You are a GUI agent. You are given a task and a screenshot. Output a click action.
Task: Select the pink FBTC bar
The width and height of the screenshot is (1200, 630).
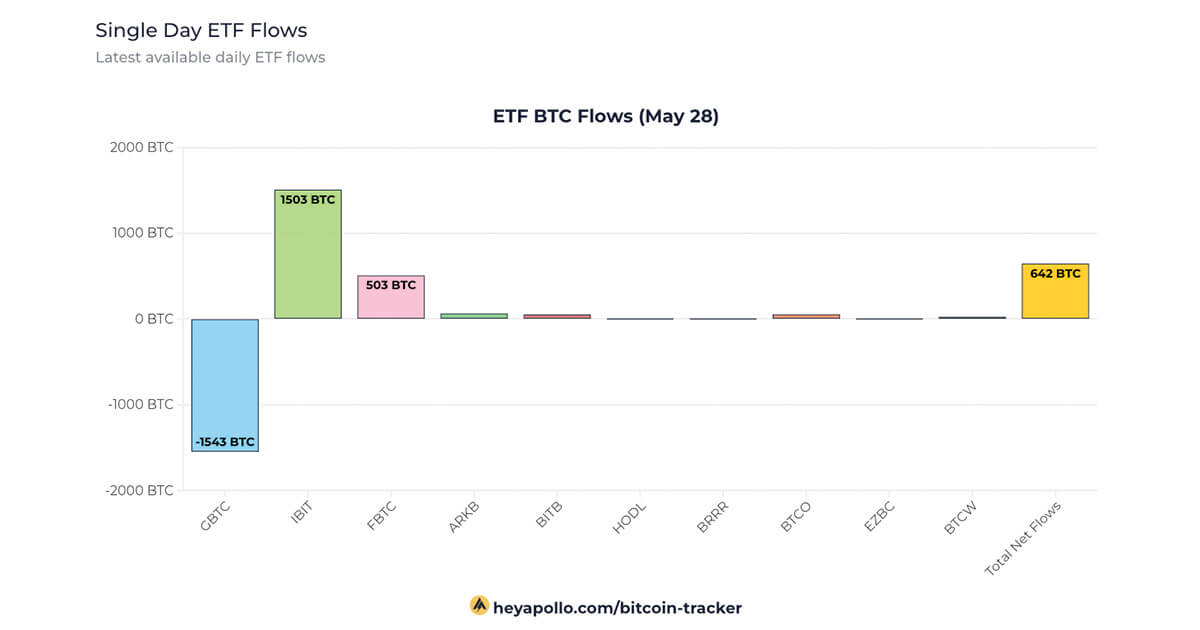coord(391,298)
